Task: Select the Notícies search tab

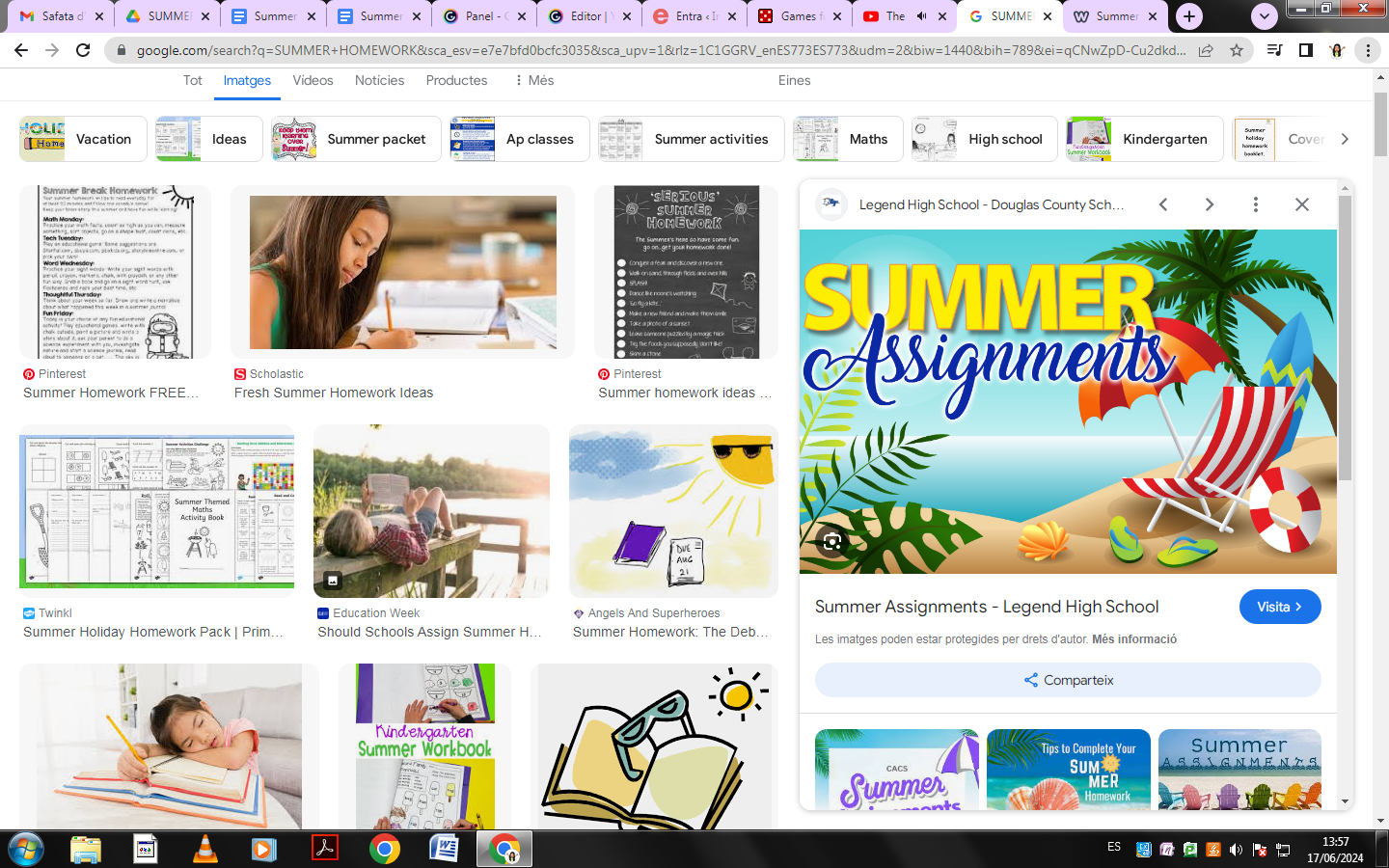Action: click(379, 80)
